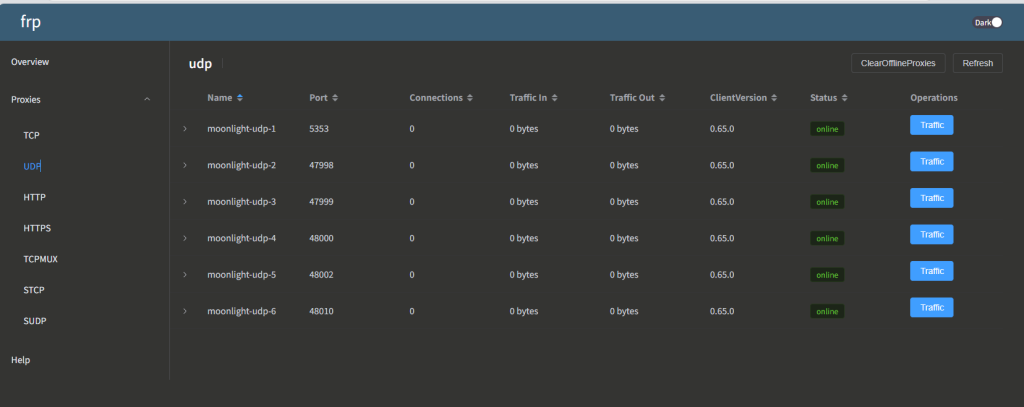
Task: Click the ClearOfflineProxies button
Action: tap(898, 63)
